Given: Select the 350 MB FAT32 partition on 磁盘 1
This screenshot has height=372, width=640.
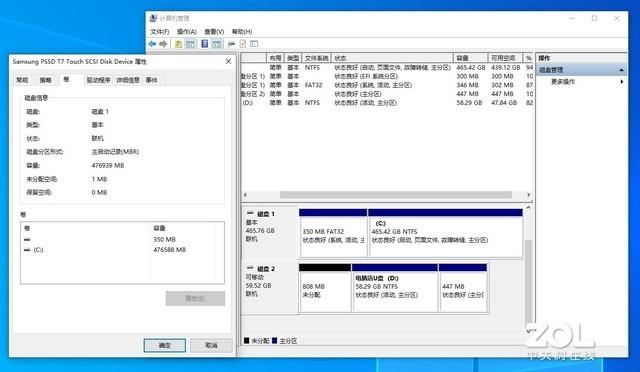Looking at the screenshot, I should (x=333, y=233).
